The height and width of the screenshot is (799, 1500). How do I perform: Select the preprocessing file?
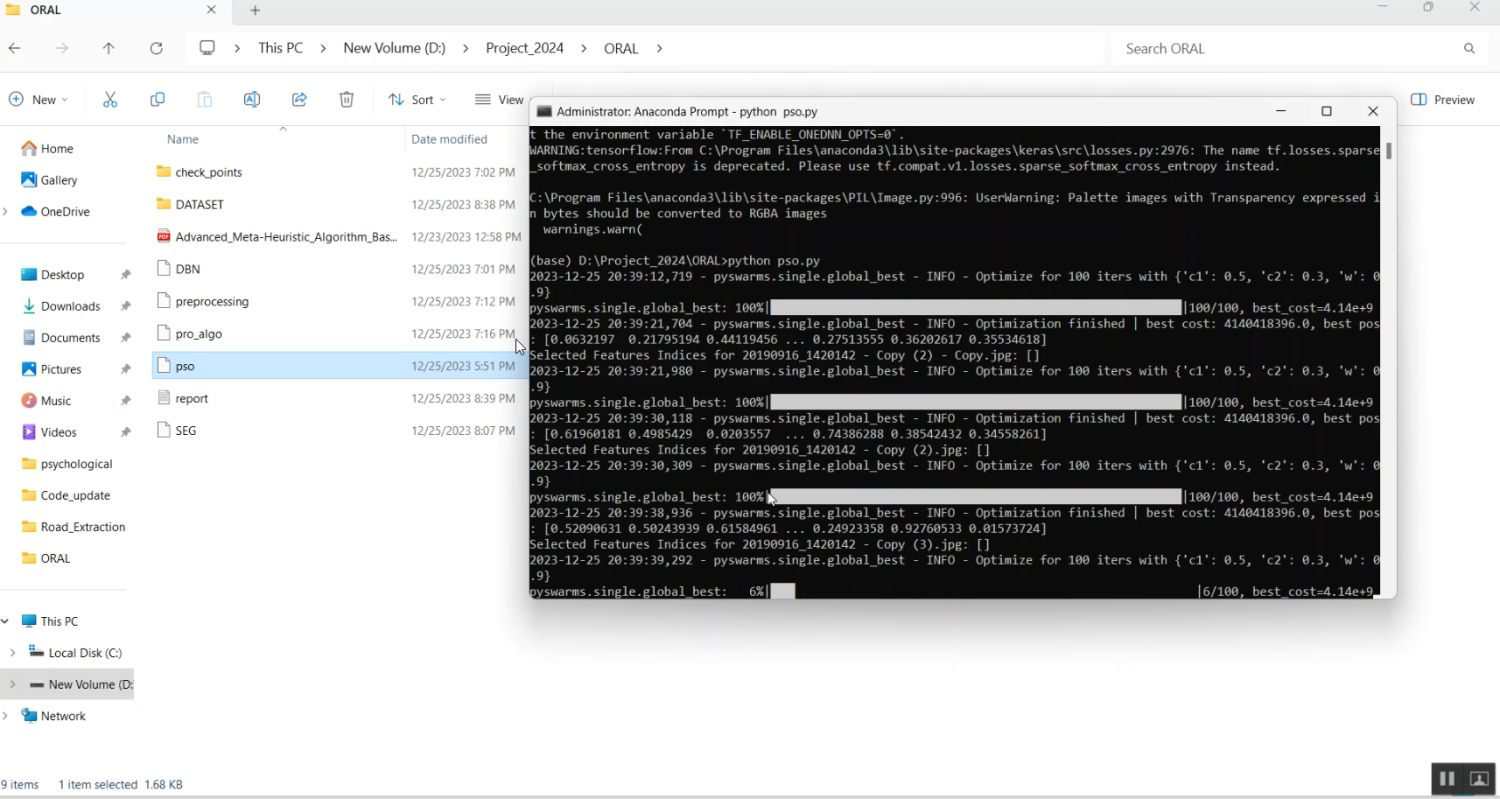(x=211, y=301)
